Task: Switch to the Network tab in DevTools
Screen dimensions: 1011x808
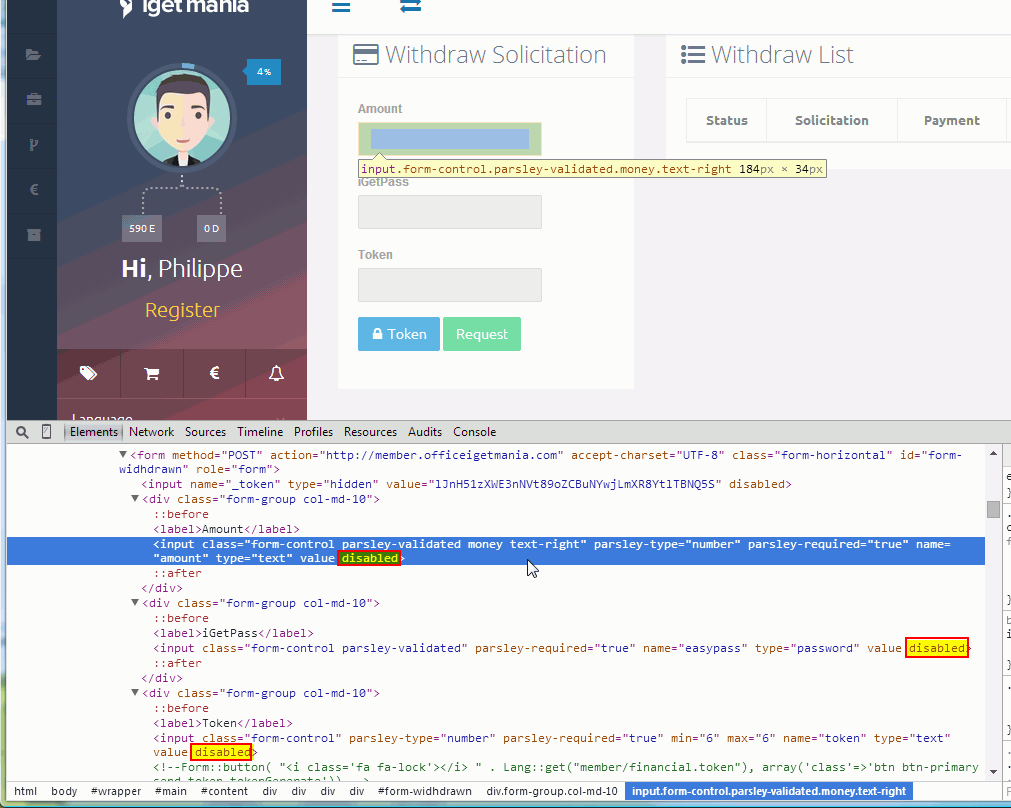Action: click(x=151, y=432)
